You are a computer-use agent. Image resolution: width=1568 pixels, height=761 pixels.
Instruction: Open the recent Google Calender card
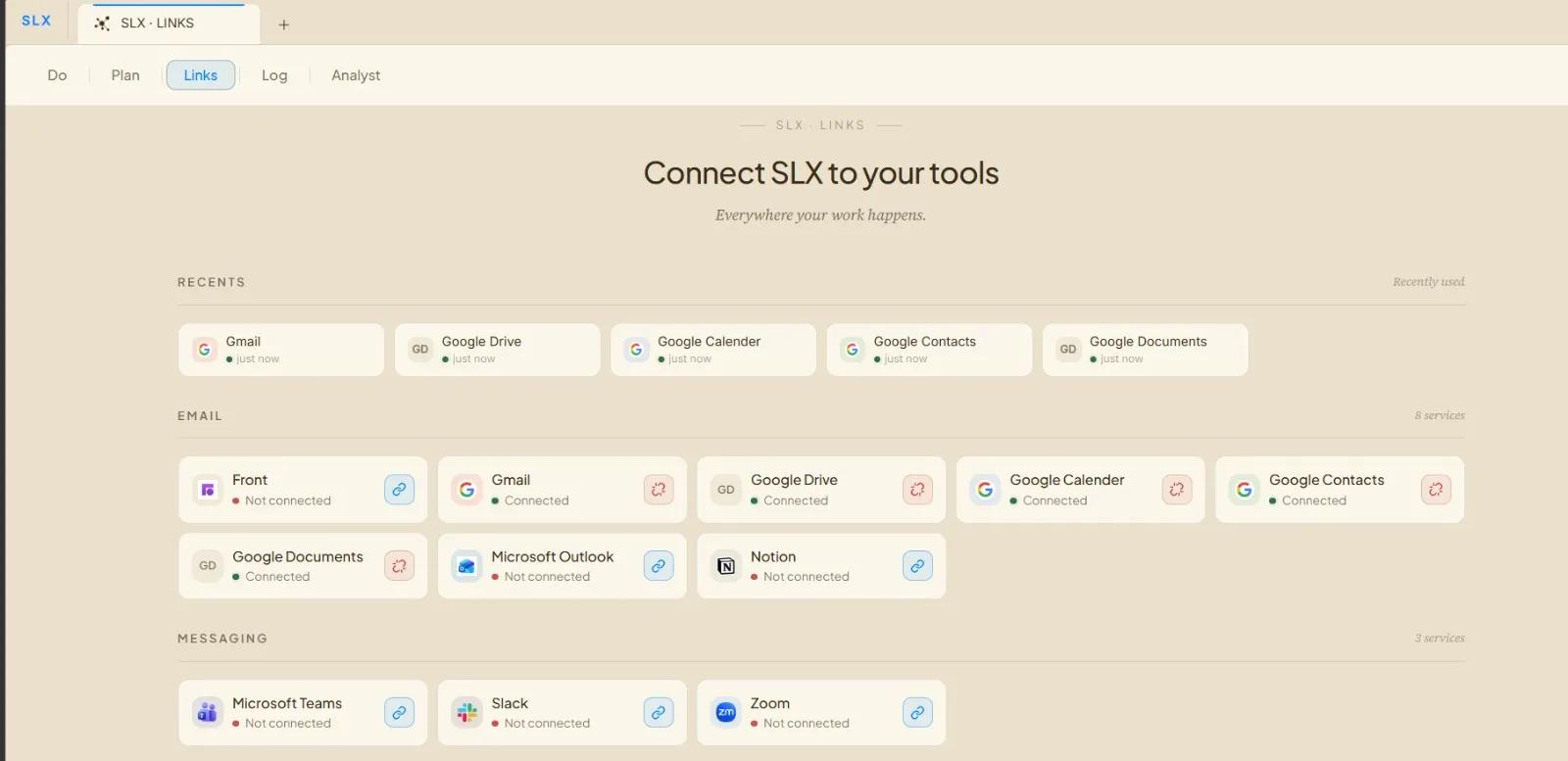pos(713,350)
